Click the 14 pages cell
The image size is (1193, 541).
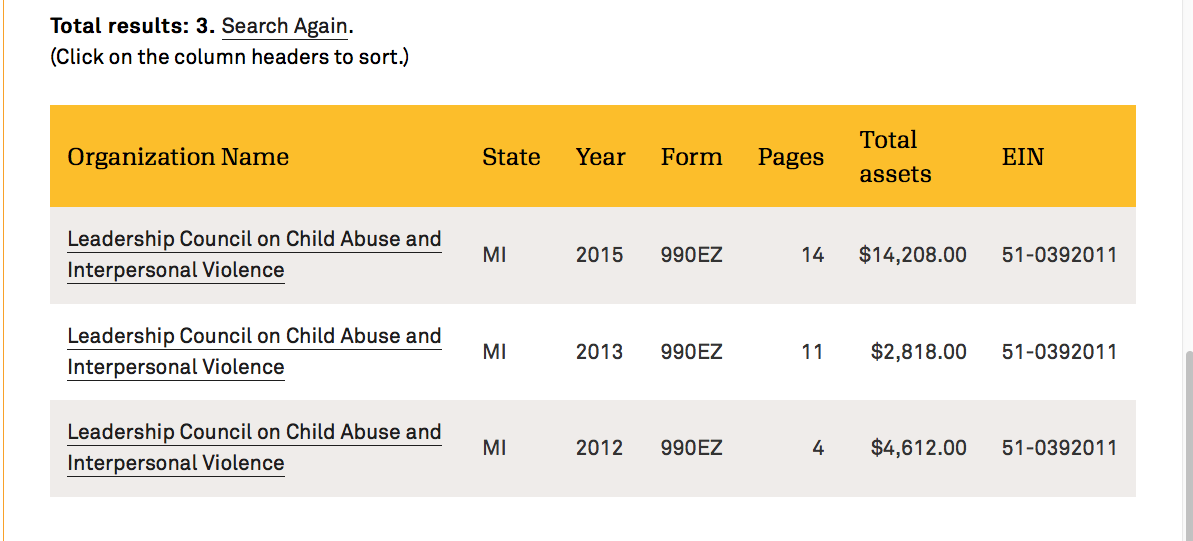[812, 255]
